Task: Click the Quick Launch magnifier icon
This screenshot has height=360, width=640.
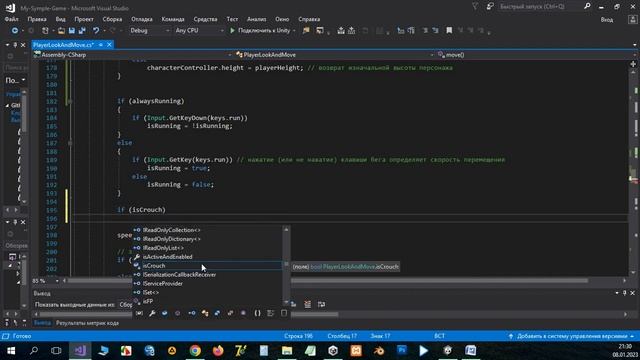Action: pyautogui.click(x=587, y=6)
